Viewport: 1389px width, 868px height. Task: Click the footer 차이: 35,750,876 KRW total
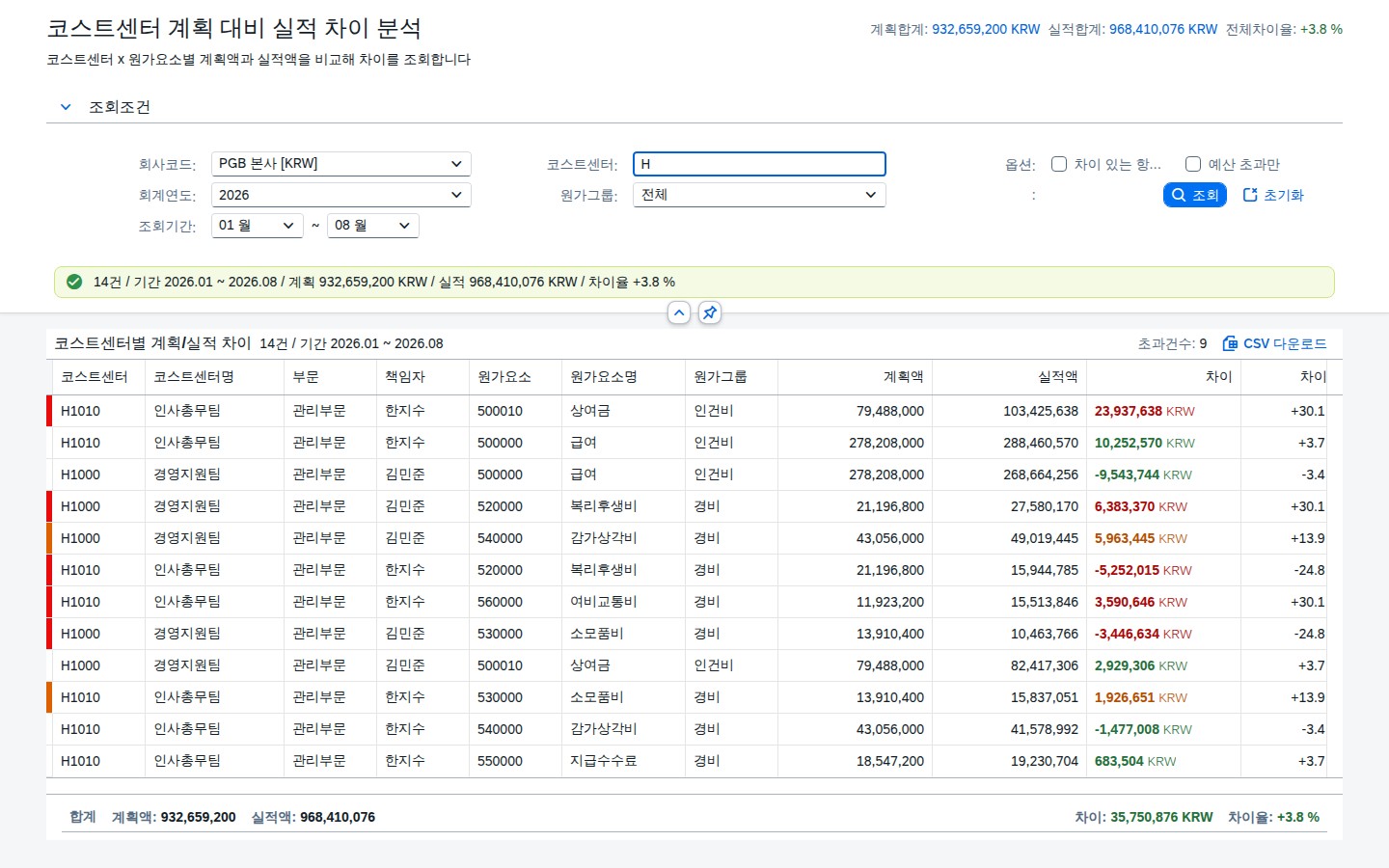click(1144, 817)
